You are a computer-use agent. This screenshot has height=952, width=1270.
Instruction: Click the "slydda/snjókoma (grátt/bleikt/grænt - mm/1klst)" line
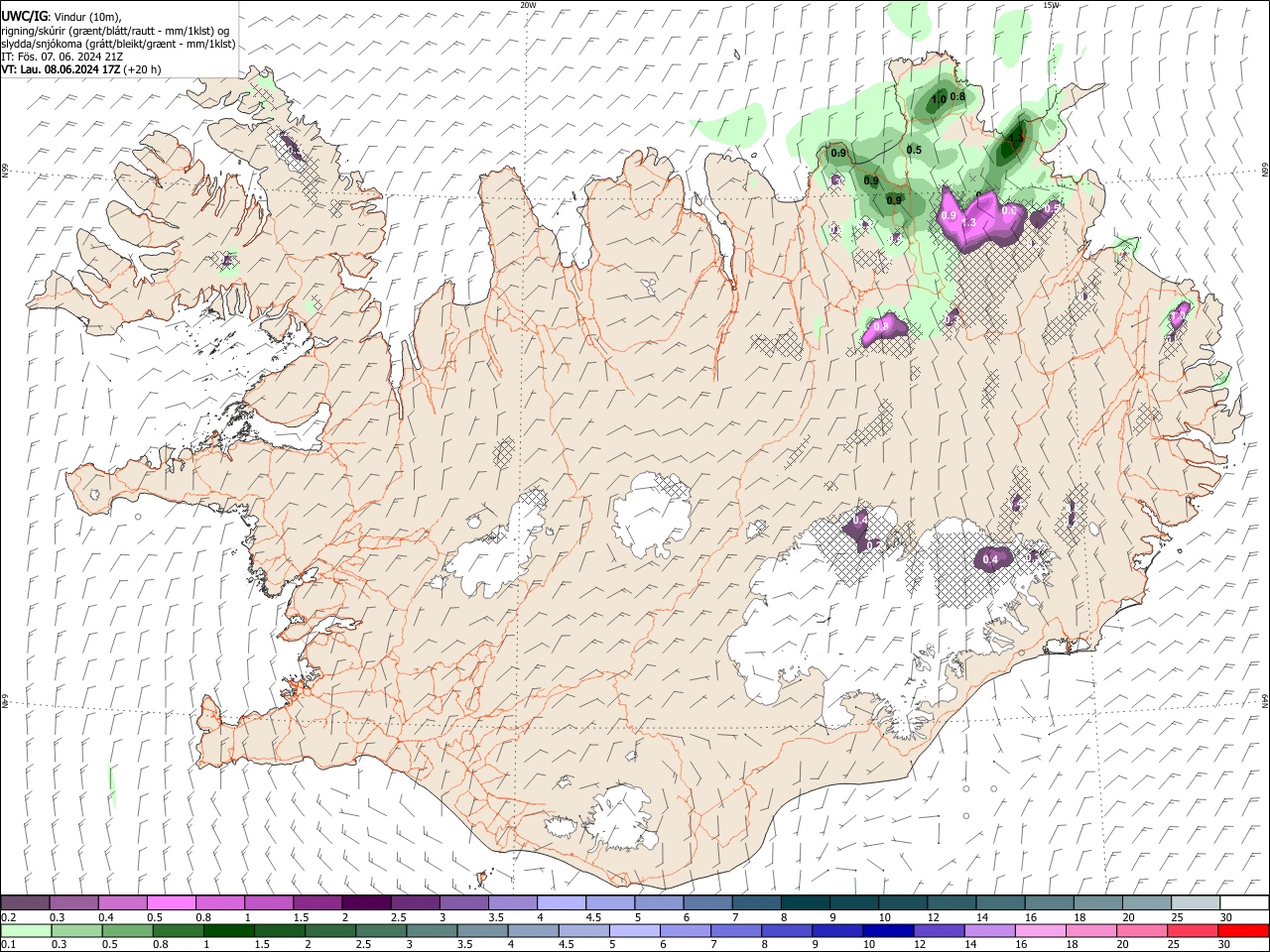(x=118, y=44)
